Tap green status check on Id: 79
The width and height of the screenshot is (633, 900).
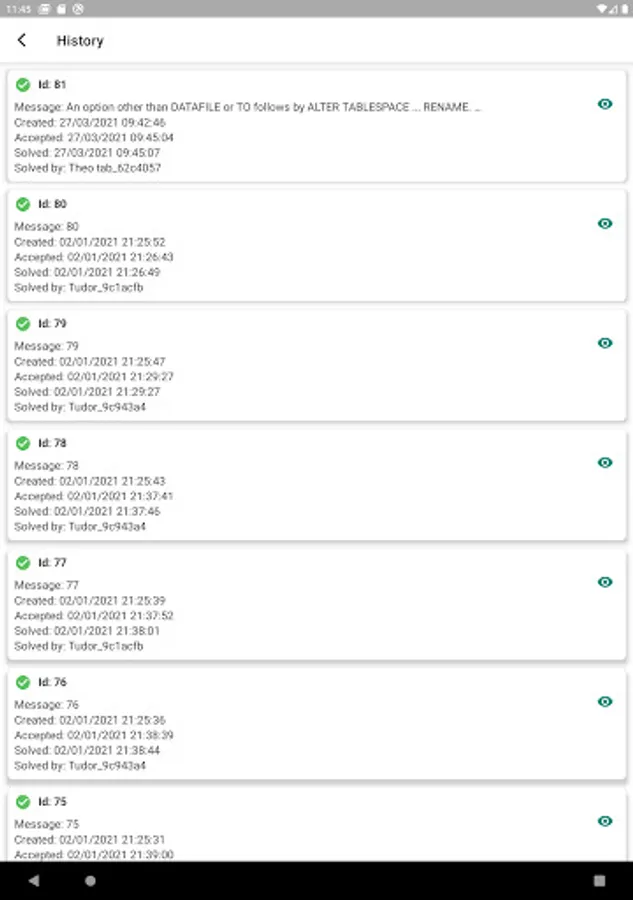coord(23,324)
